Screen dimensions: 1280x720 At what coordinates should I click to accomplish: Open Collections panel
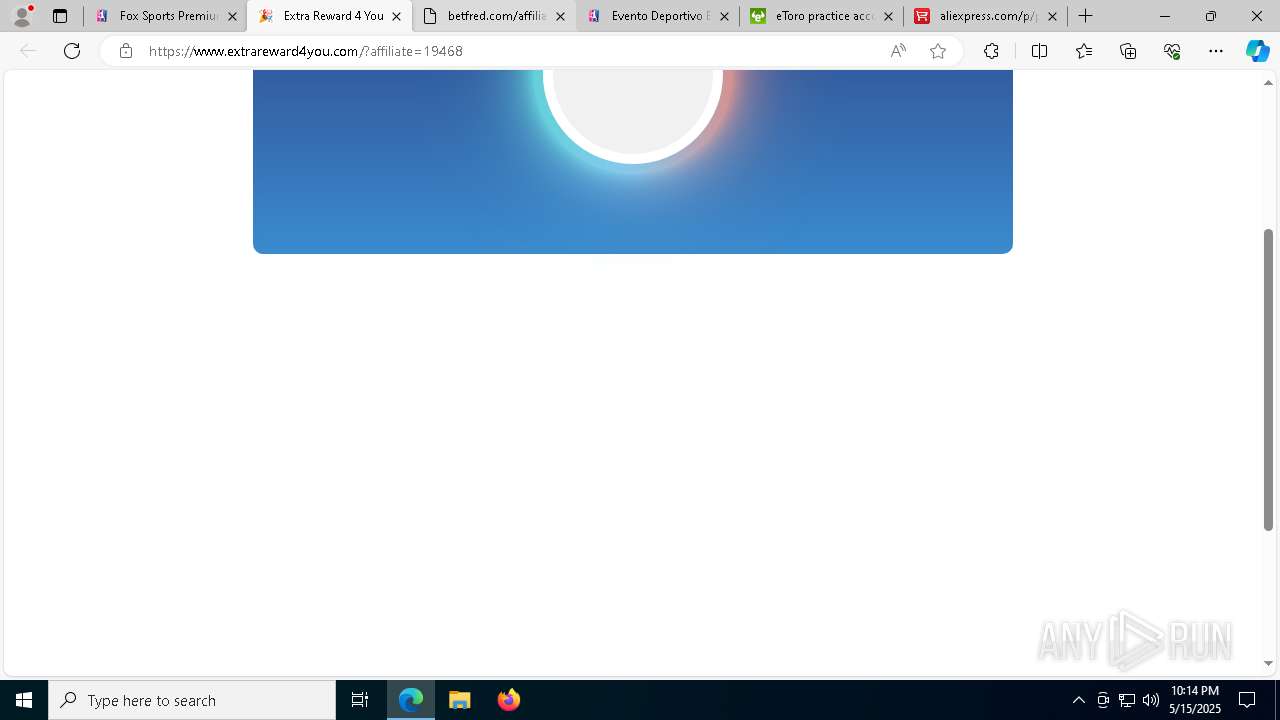(x=1128, y=51)
